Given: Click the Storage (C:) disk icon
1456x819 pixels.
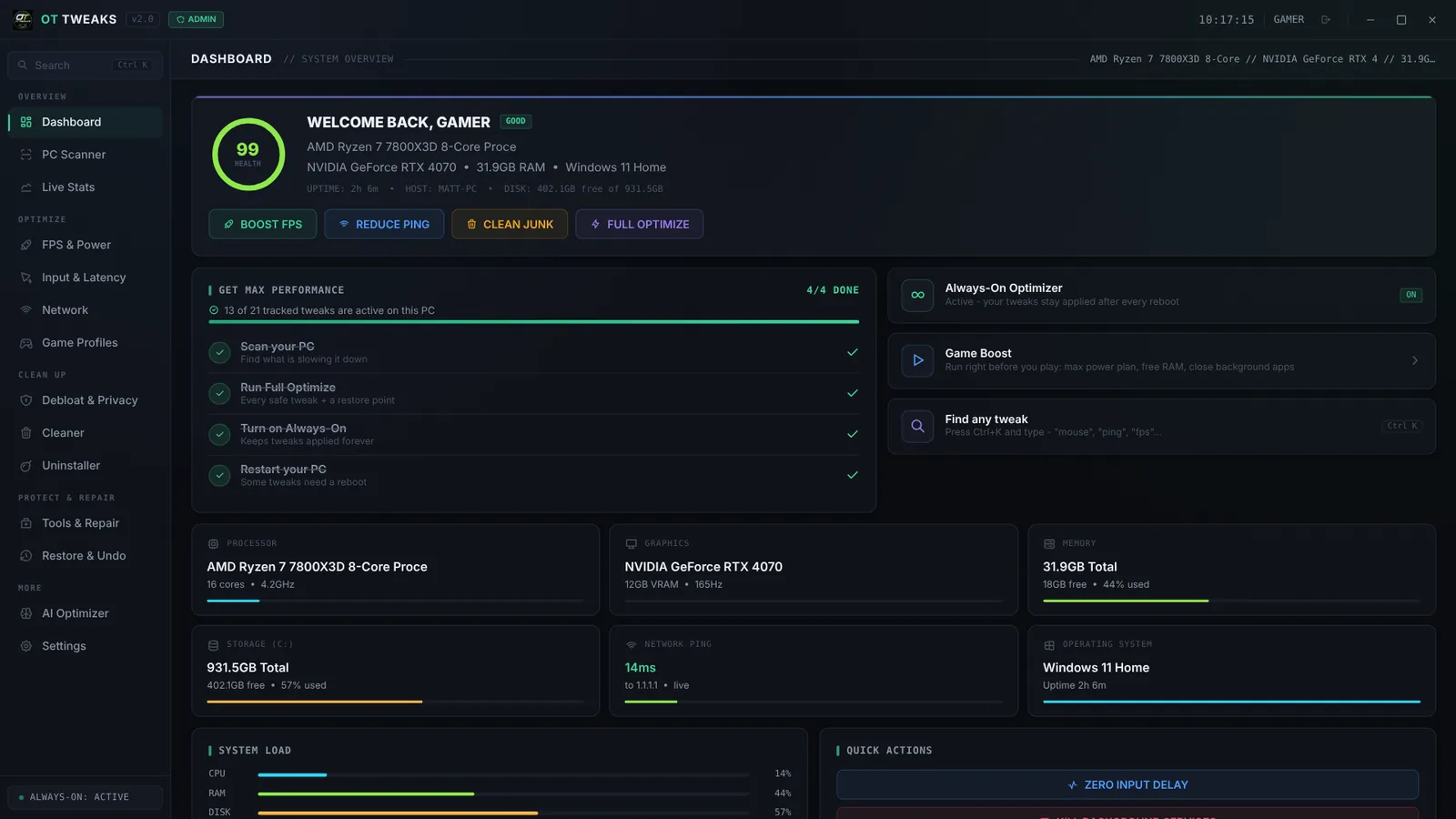Looking at the screenshot, I should click(x=213, y=644).
